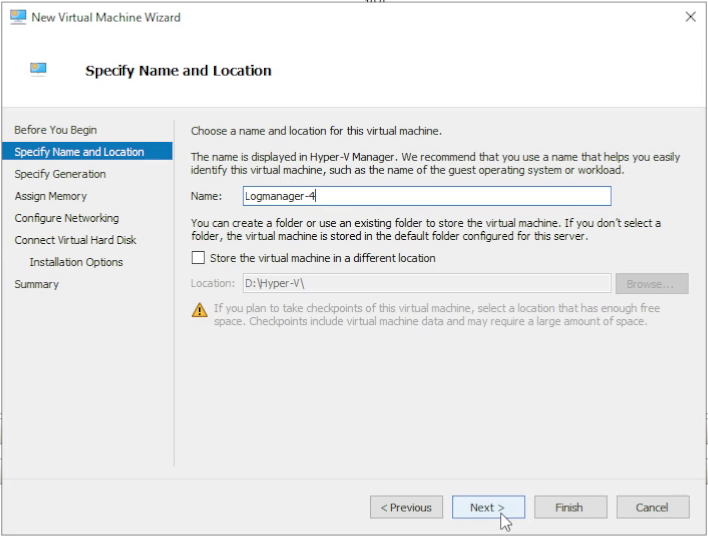View the Summary step
The width and height of the screenshot is (708, 536).
tap(37, 284)
